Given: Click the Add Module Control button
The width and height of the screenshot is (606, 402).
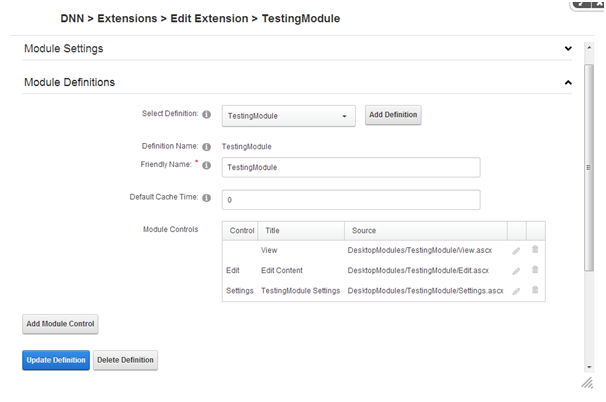Looking at the screenshot, I should (60, 324).
